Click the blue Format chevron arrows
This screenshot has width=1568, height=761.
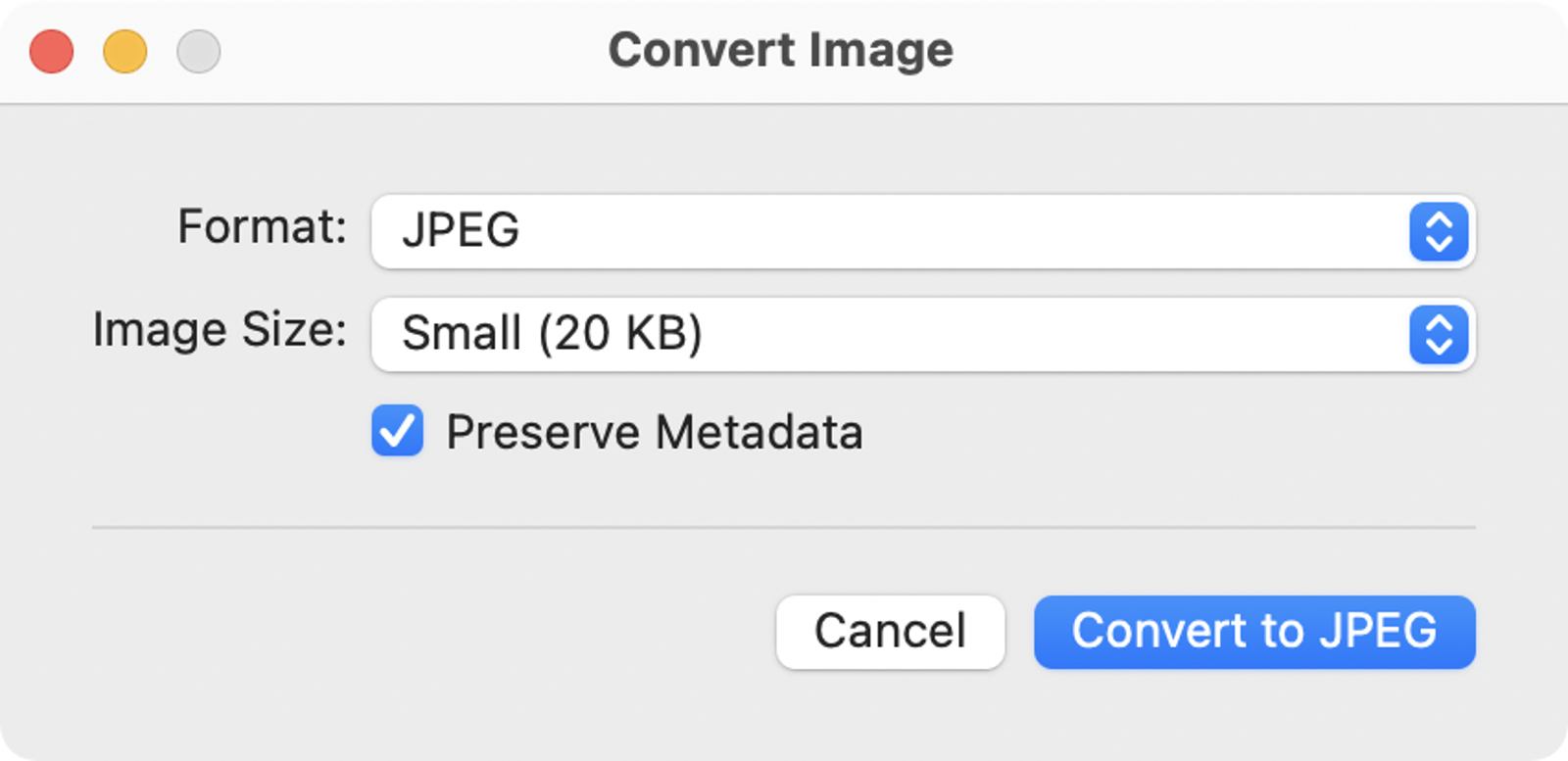[1438, 232]
